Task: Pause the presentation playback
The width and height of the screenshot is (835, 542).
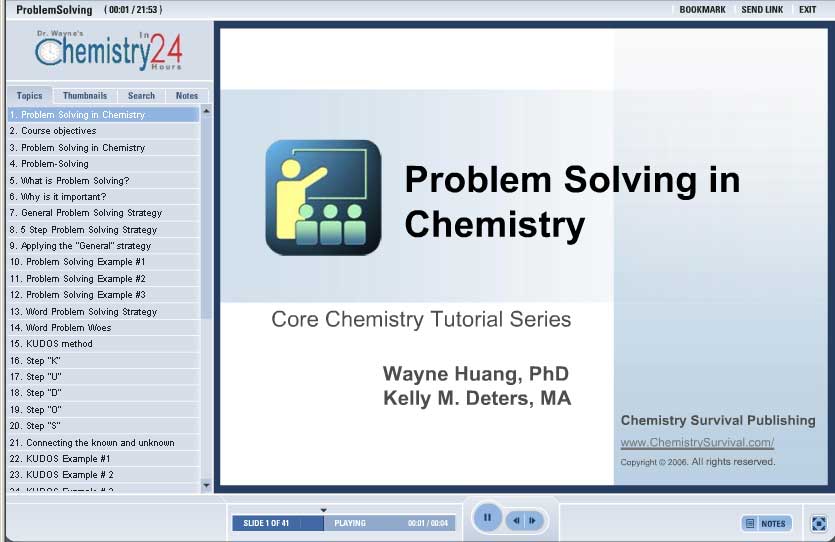Action: pyautogui.click(x=487, y=518)
